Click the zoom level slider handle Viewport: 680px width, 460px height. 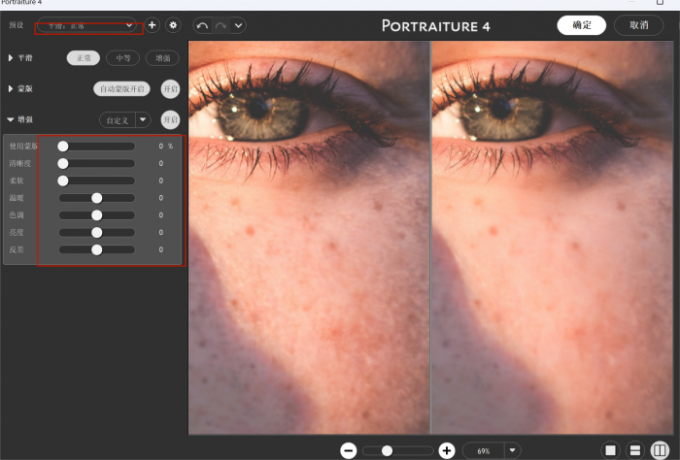pyautogui.click(x=387, y=451)
